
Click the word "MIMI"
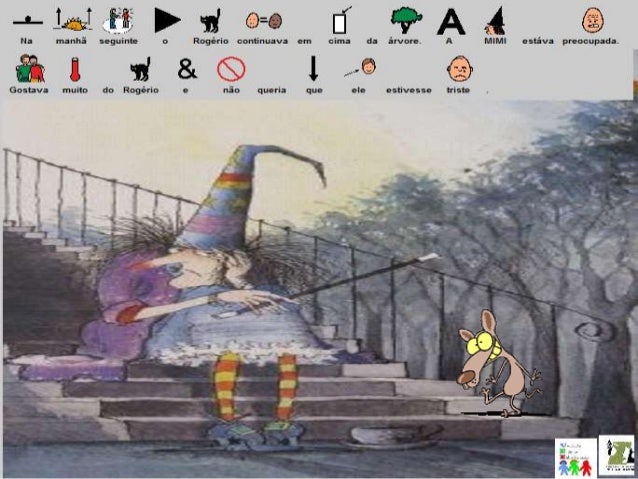pyautogui.click(x=495, y=41)
